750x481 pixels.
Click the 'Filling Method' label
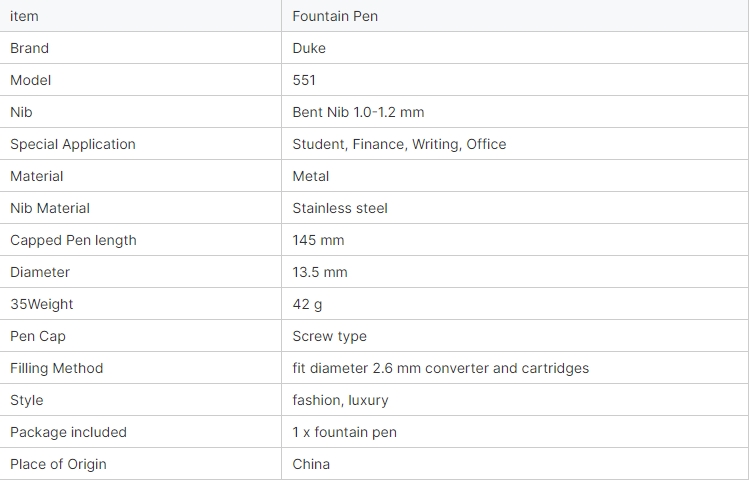pos(56,369)
